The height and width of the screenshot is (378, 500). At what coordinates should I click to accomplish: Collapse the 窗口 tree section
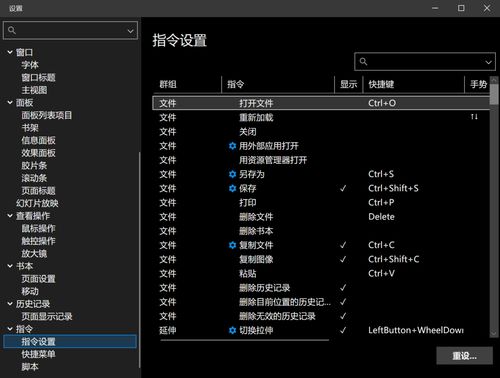point(10,52)
